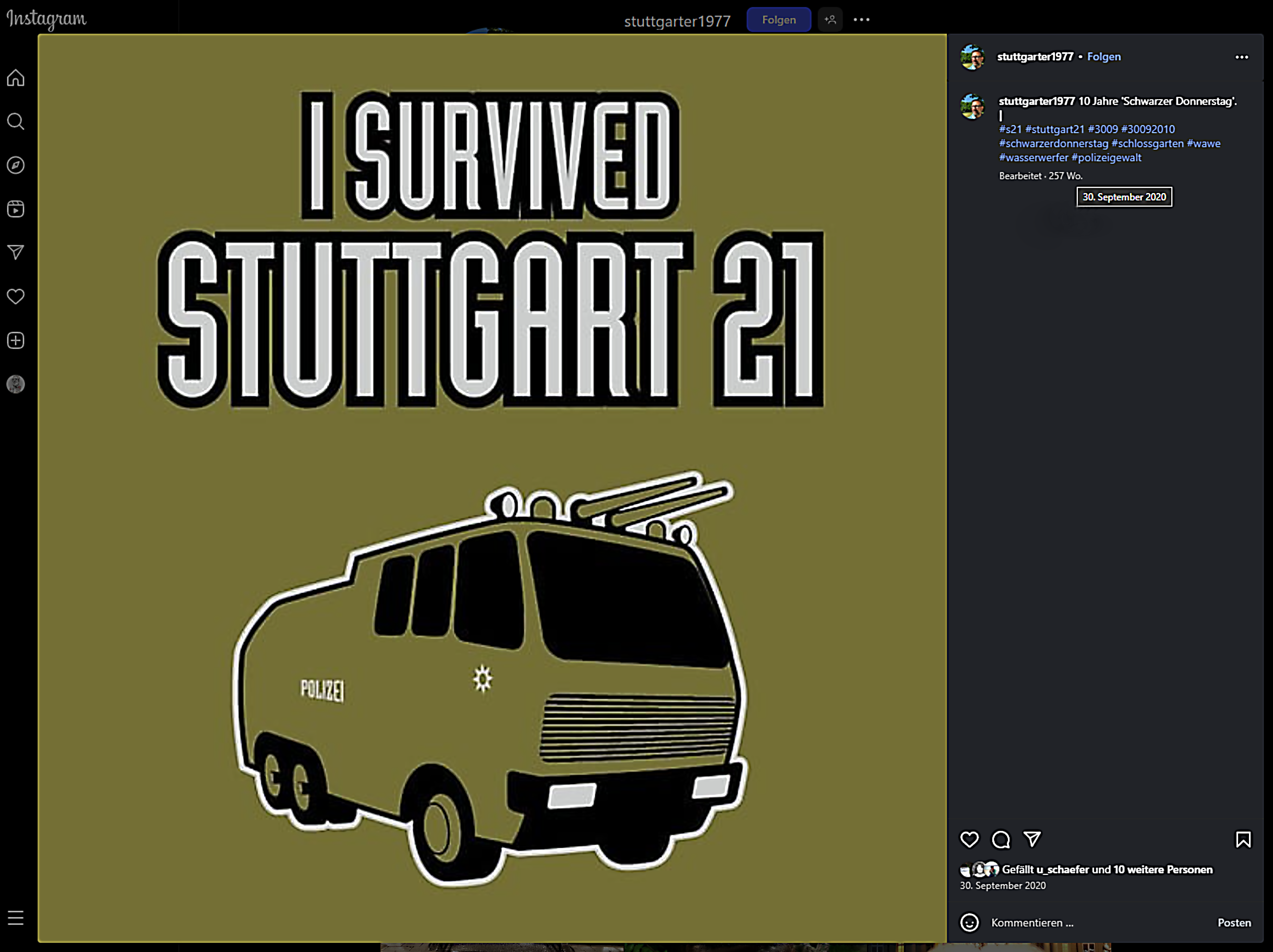Go to Instagram Home via house icon
The width and height of the screenshot is (1273, 952).
tap(16, 78)
